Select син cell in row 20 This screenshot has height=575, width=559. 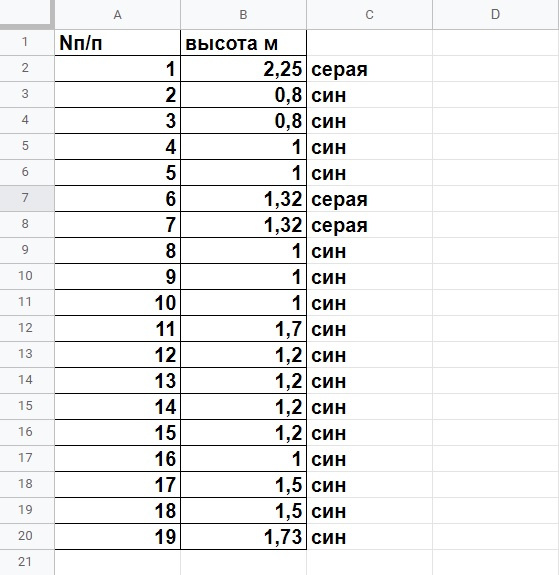369,536
